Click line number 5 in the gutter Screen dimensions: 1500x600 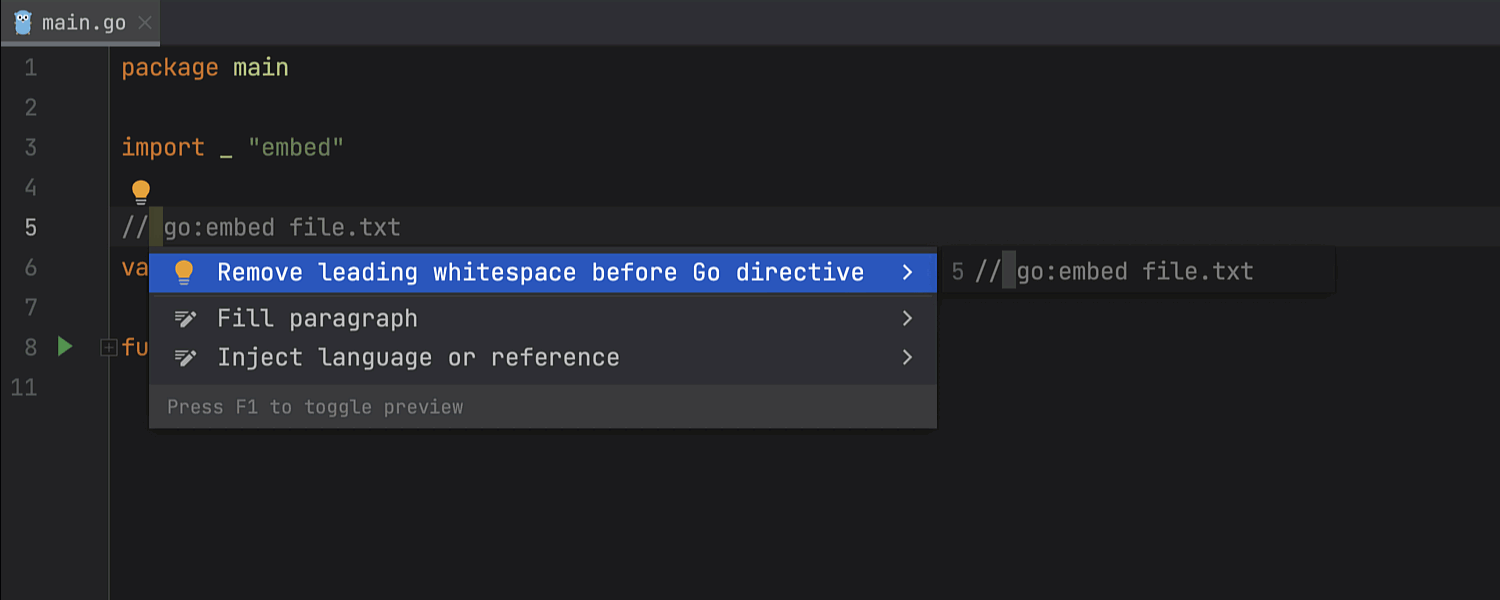30,228
